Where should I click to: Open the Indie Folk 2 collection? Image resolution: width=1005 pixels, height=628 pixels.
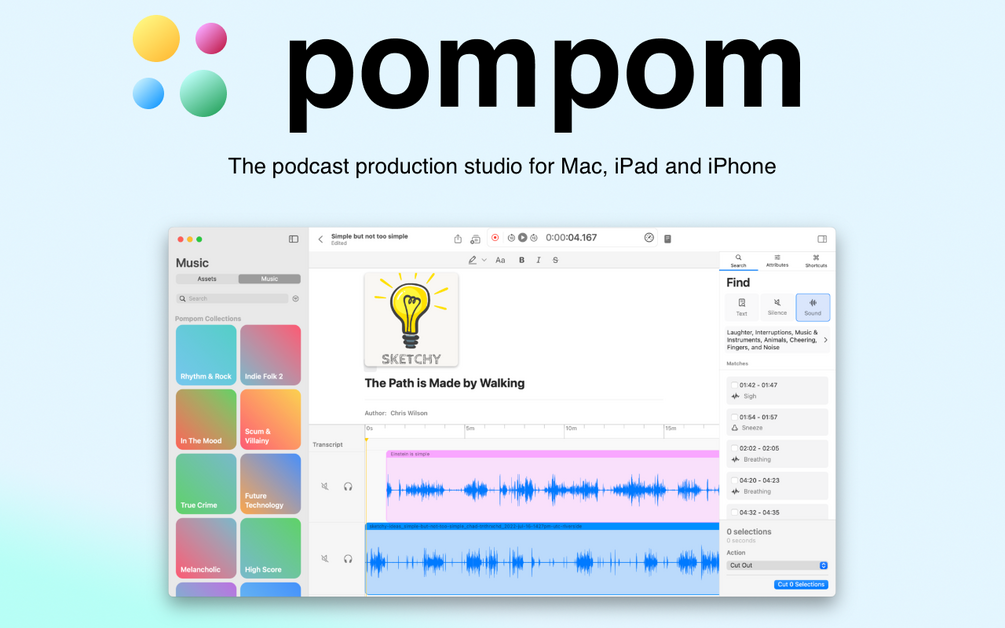(270, 355)
